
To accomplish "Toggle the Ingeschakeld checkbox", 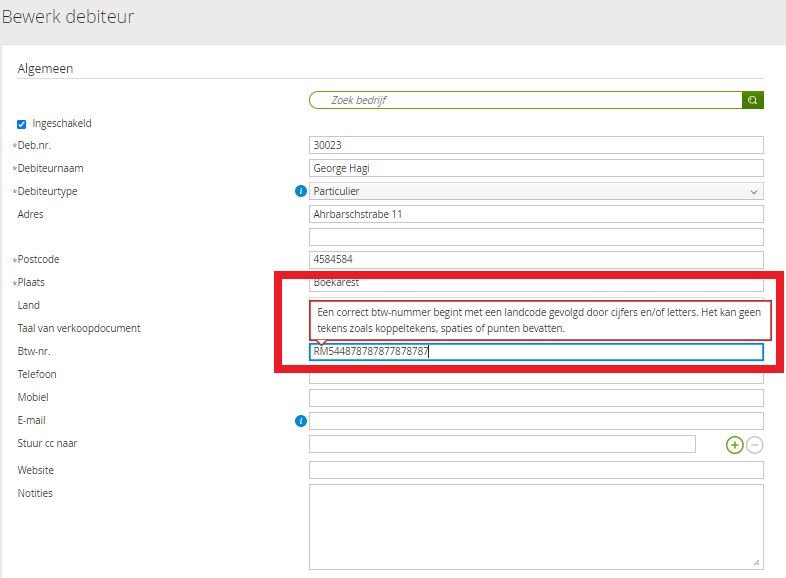I will click(x=22, y=124).
